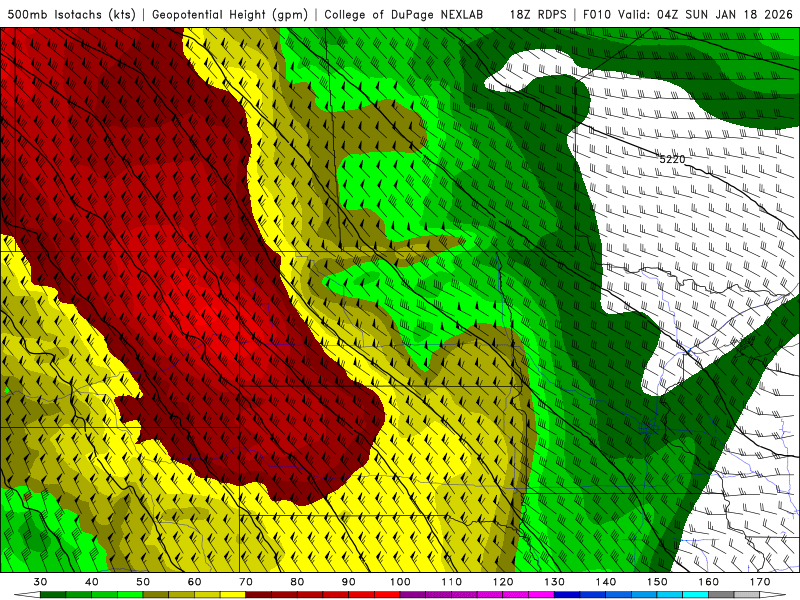Select the dark gray 160-165 kt legend swatch
This screenshot has height=600, width=800.
(721, 595)
